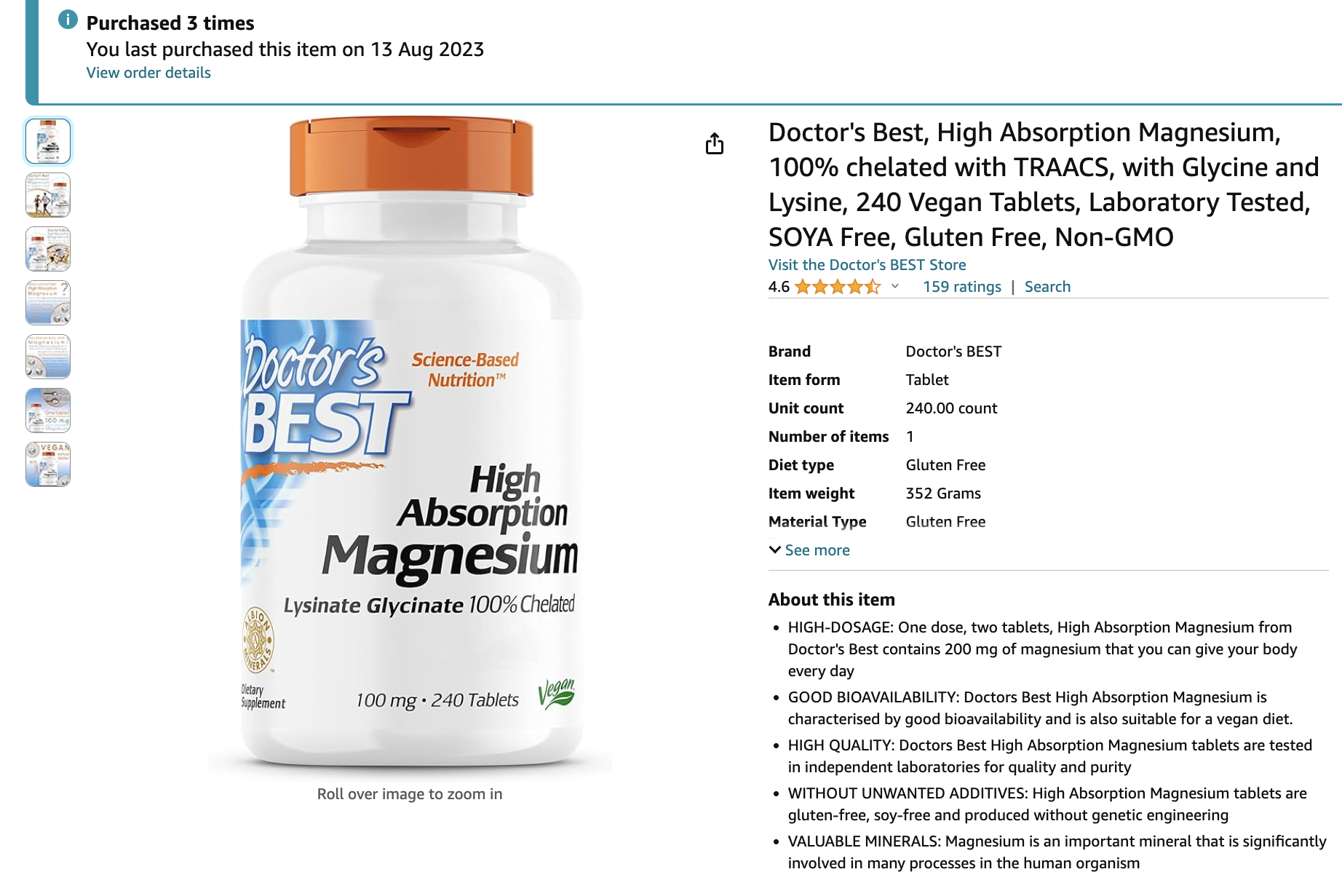
Task: Click the star rating icons
Action: coord(838,287)
